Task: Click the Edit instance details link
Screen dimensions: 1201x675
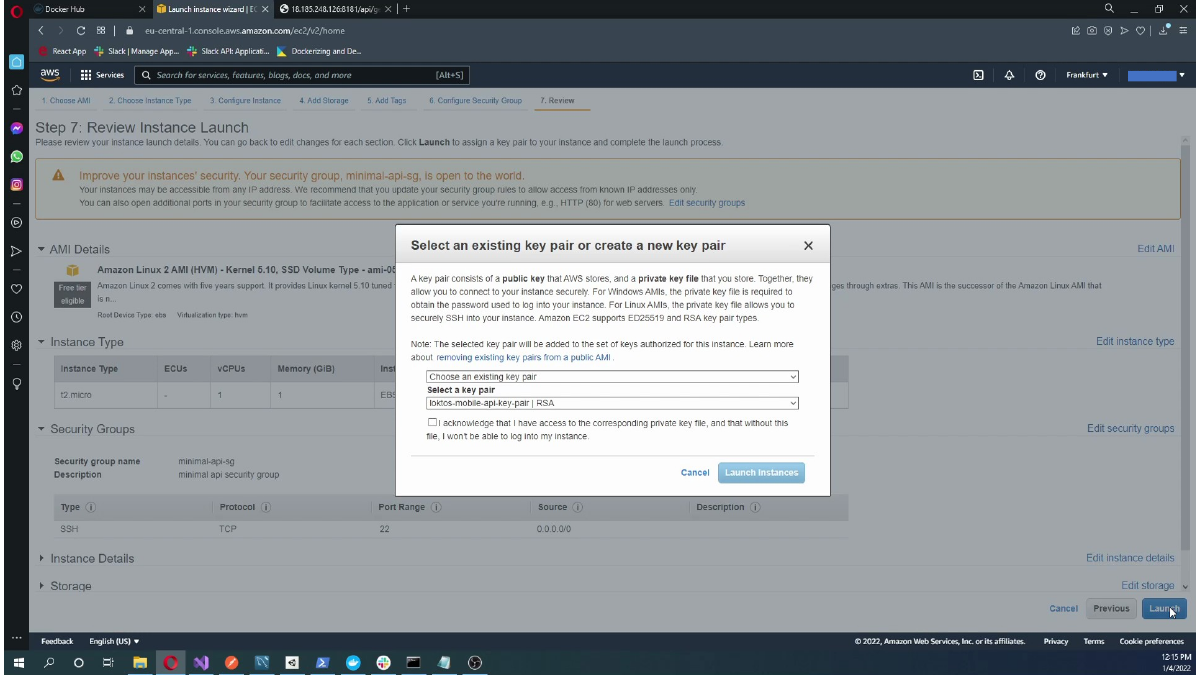Action: (x=1130, y=559)
